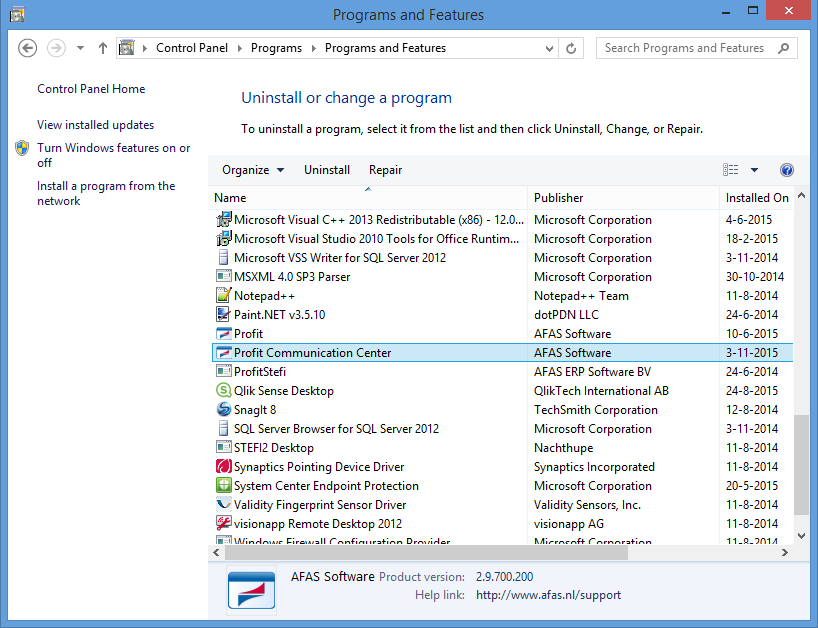Click installed date 30-10-2014
This screenshot has width=818, height=628.
[755, 276]
